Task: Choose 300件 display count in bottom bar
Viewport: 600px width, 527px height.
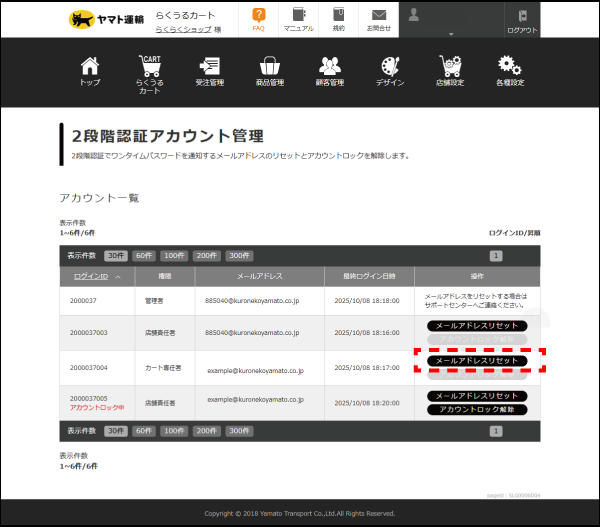Action: (x=238, y=430)
